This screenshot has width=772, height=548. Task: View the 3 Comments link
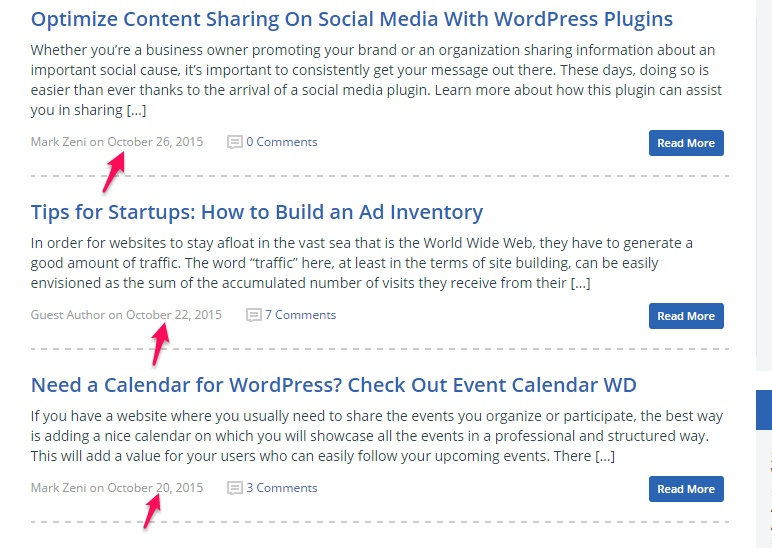pos(282,487)
